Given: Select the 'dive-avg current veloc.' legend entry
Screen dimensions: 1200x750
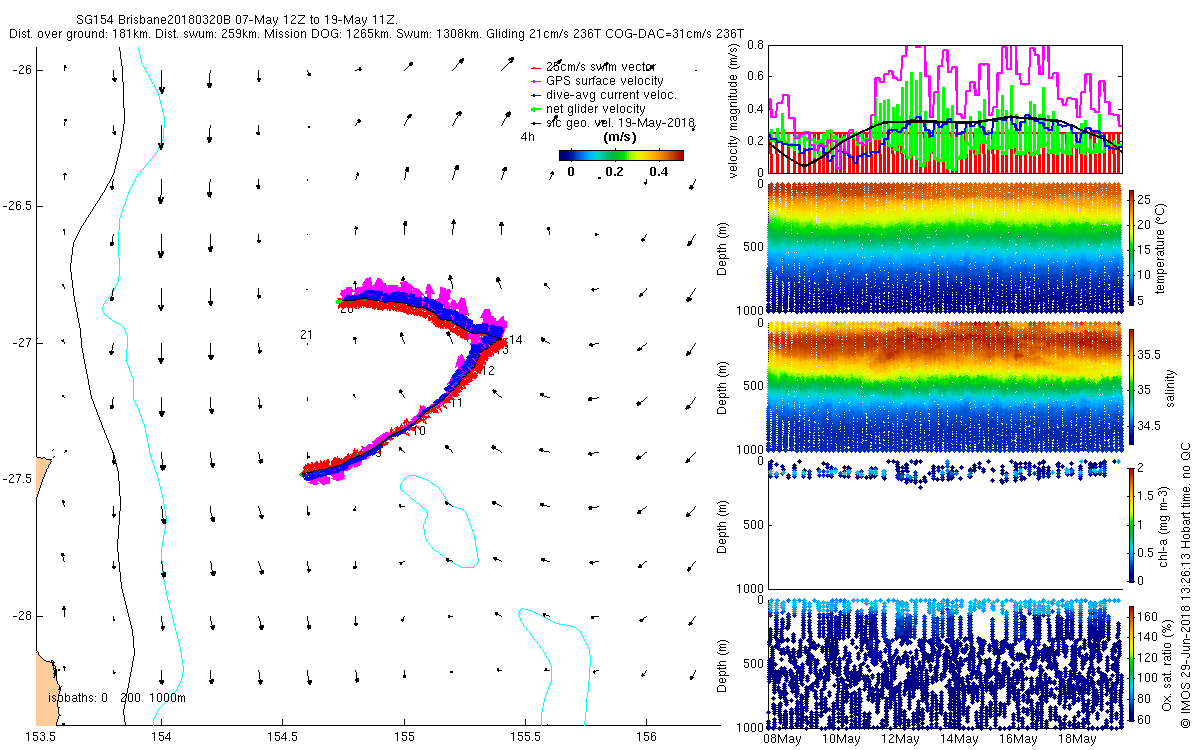Looking at the screenshot, I should [603, 94].
